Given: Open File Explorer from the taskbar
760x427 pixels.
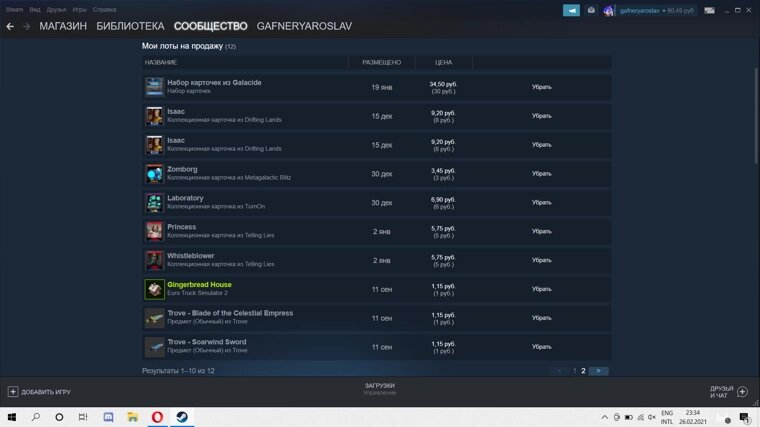Looking at the screenshot, I should pos(132,417).
